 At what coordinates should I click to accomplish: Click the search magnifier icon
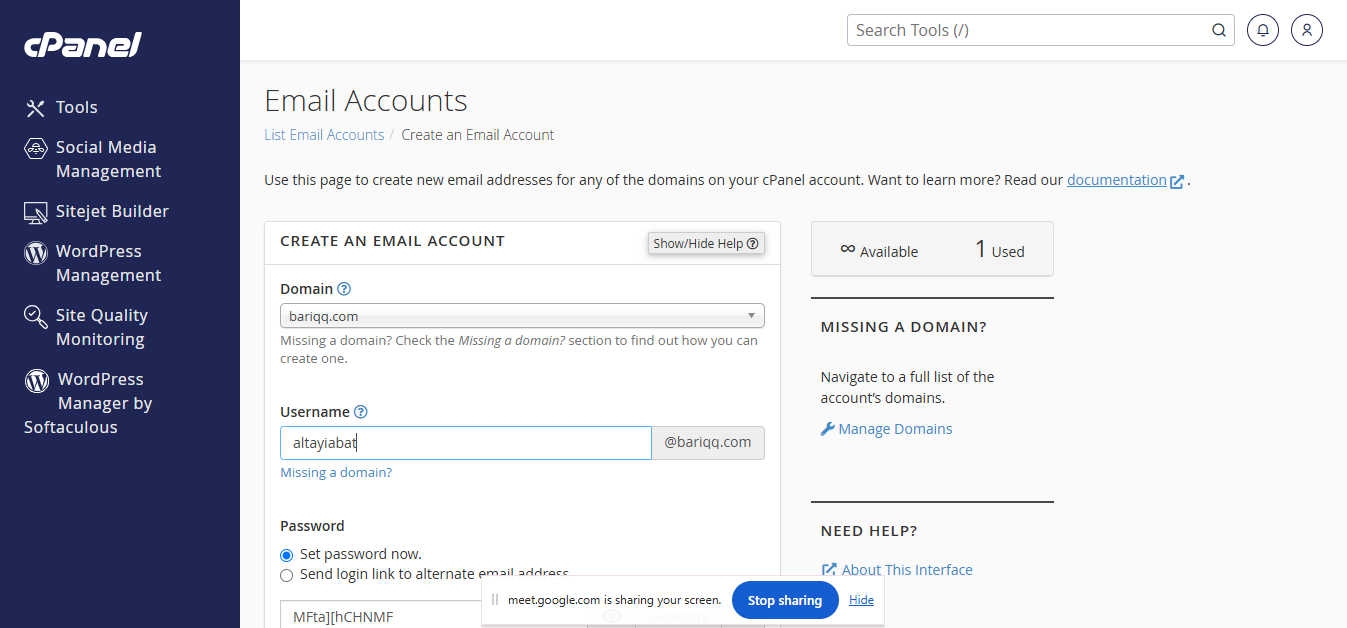tap(1219, 30)
